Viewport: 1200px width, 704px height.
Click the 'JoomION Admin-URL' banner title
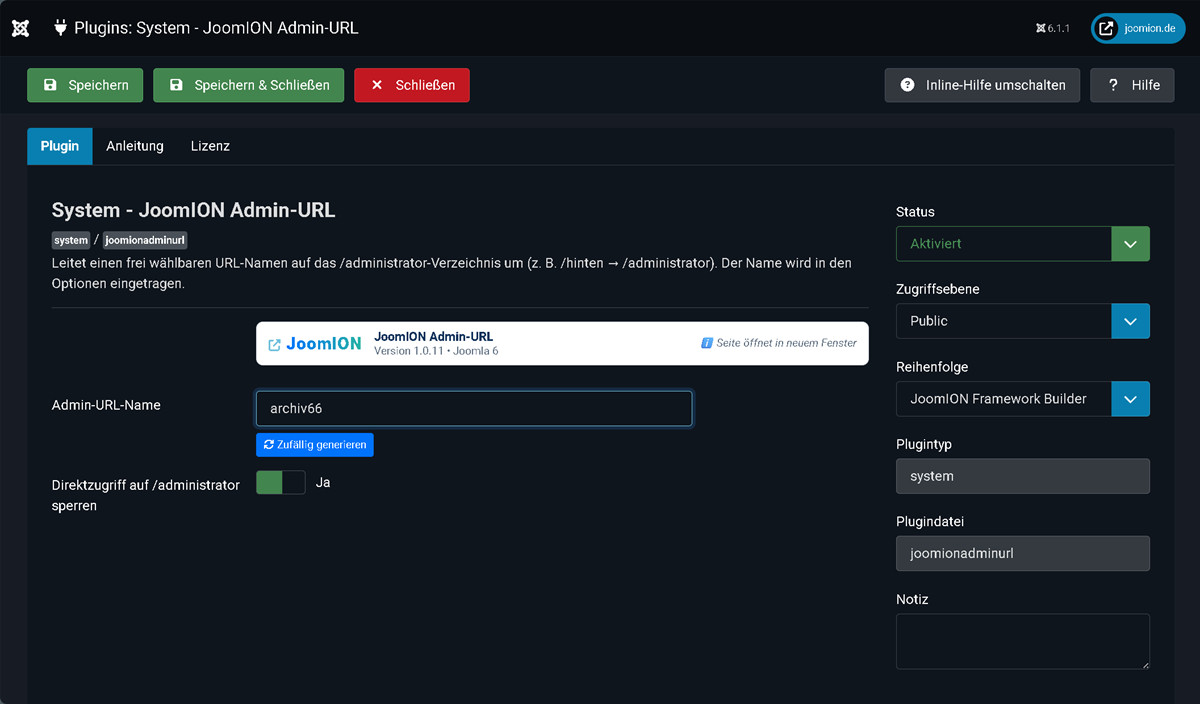433,337
